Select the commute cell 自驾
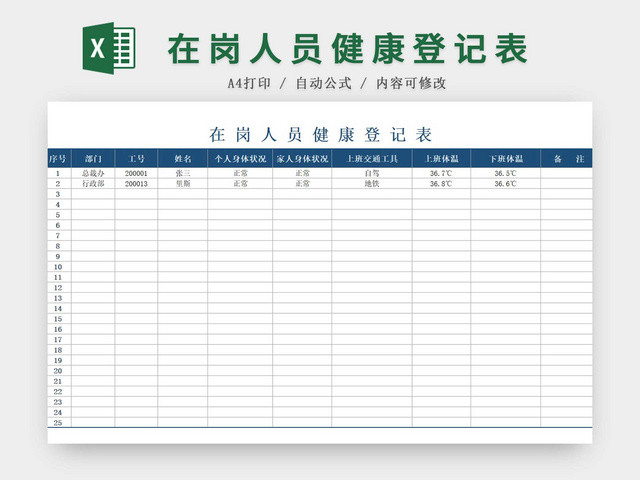 pos(372,173)
